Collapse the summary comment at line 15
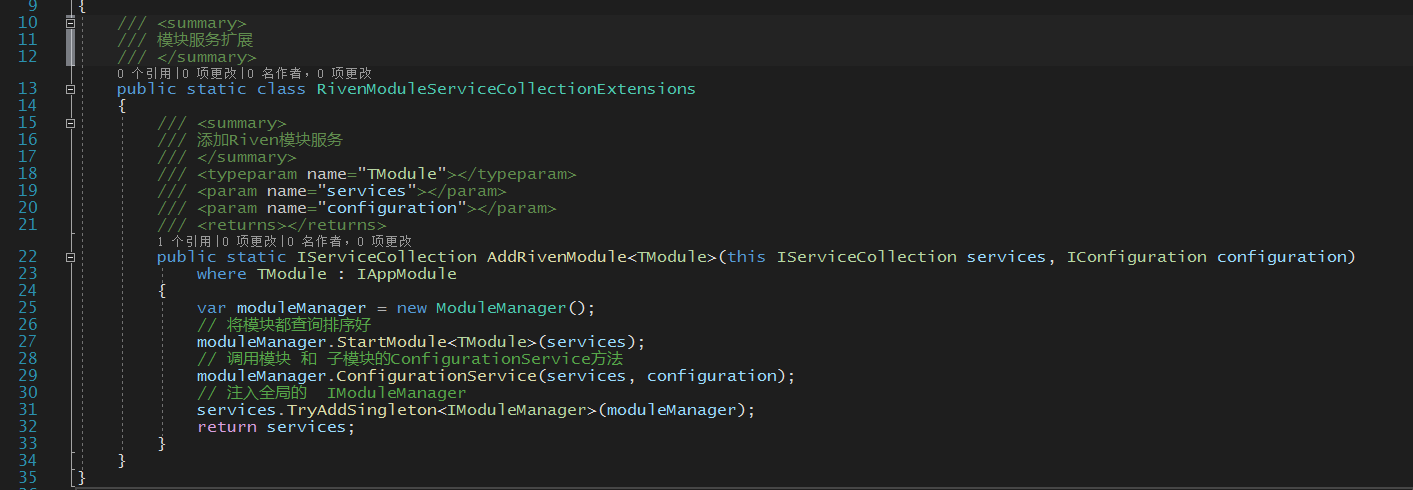 tap(70, 123)
